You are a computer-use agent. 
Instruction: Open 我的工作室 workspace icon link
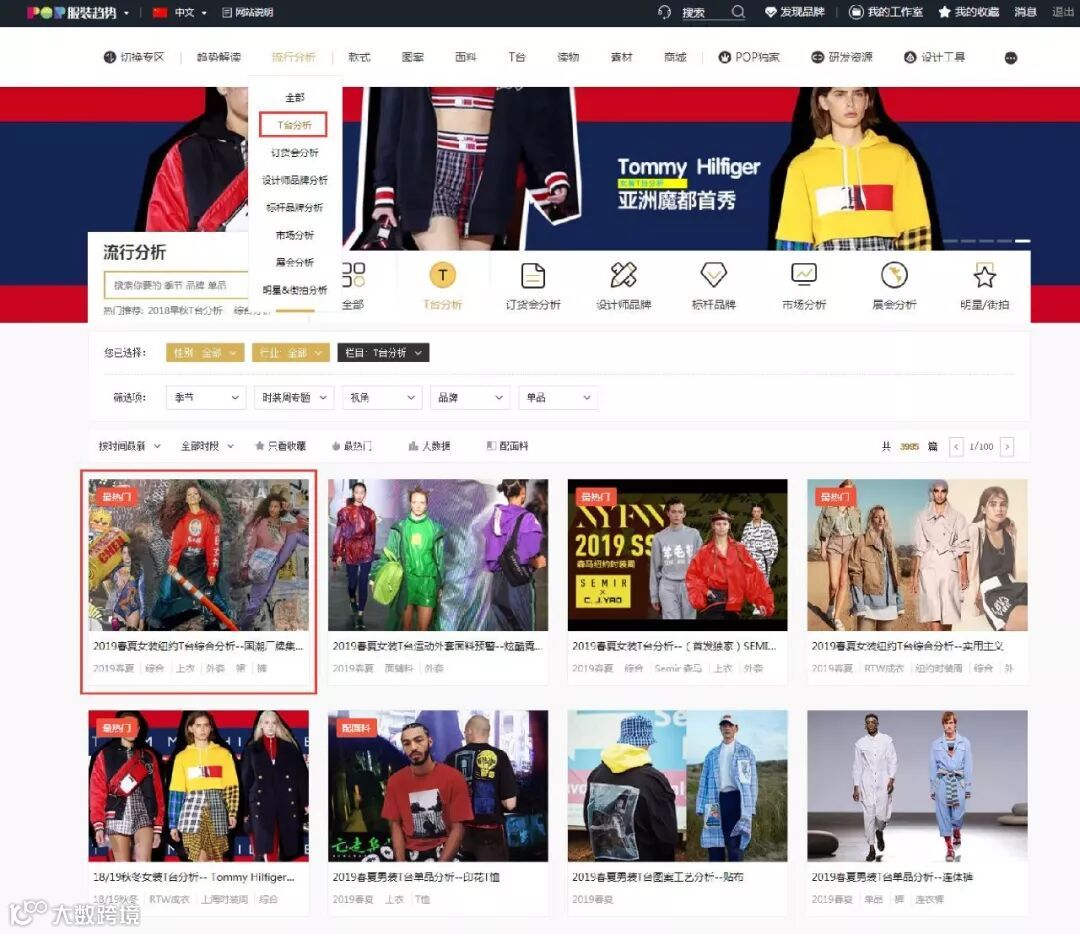click(x=886, y=12)
